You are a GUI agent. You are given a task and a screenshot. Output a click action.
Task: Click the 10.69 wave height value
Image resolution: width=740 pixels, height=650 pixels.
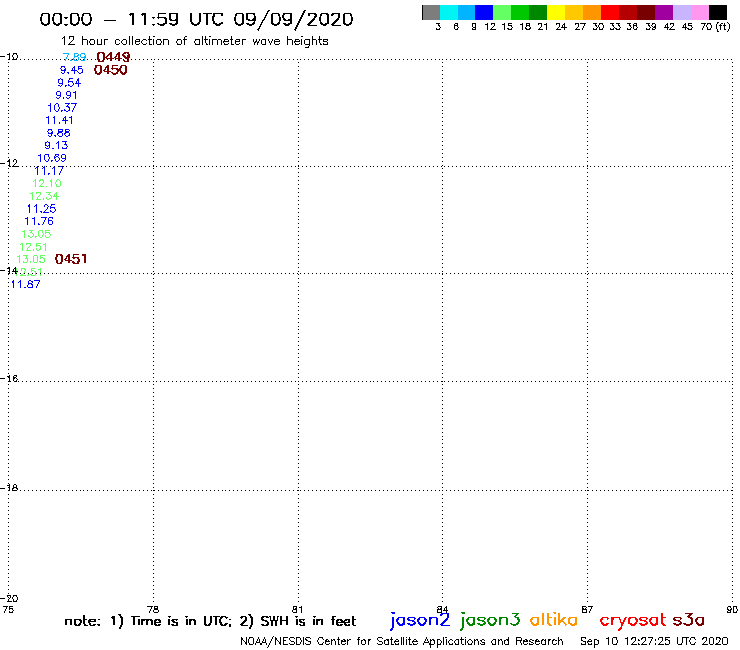52,158
